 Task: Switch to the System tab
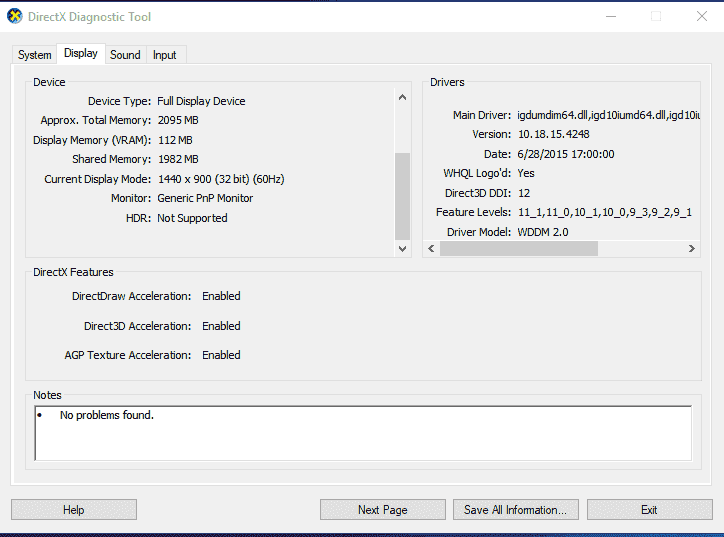pyautogui.click(x=35, y=55)
